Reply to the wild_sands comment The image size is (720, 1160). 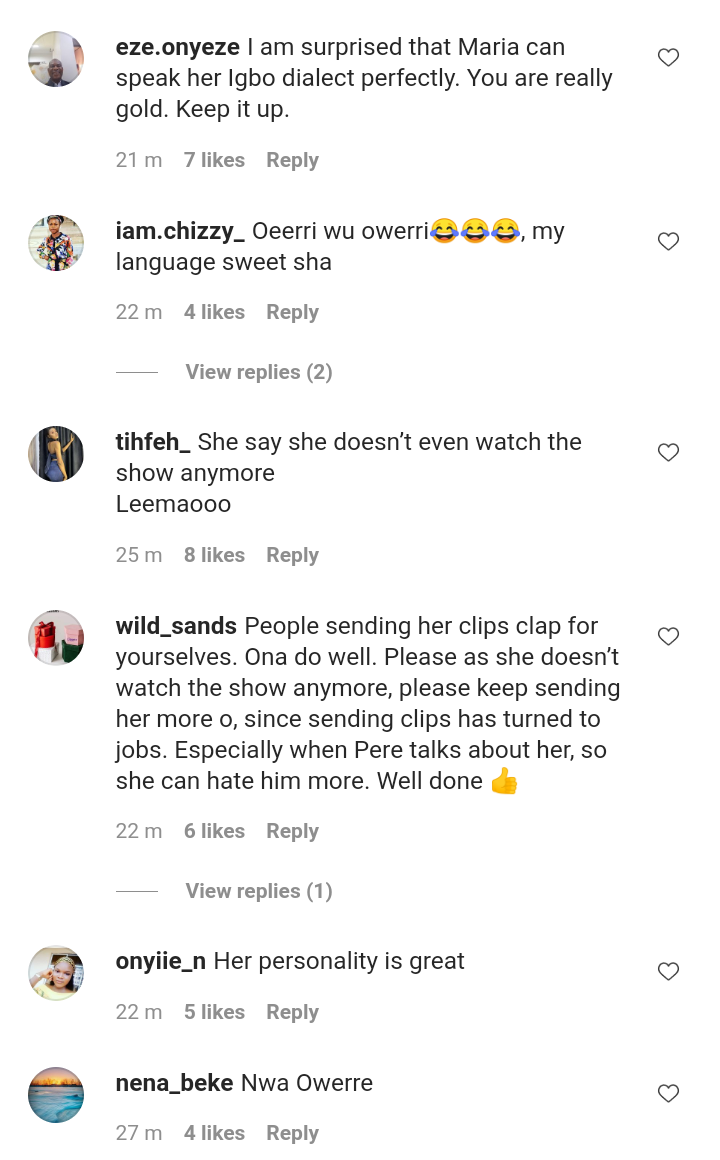pyautogui.click(x=292, y=831)
